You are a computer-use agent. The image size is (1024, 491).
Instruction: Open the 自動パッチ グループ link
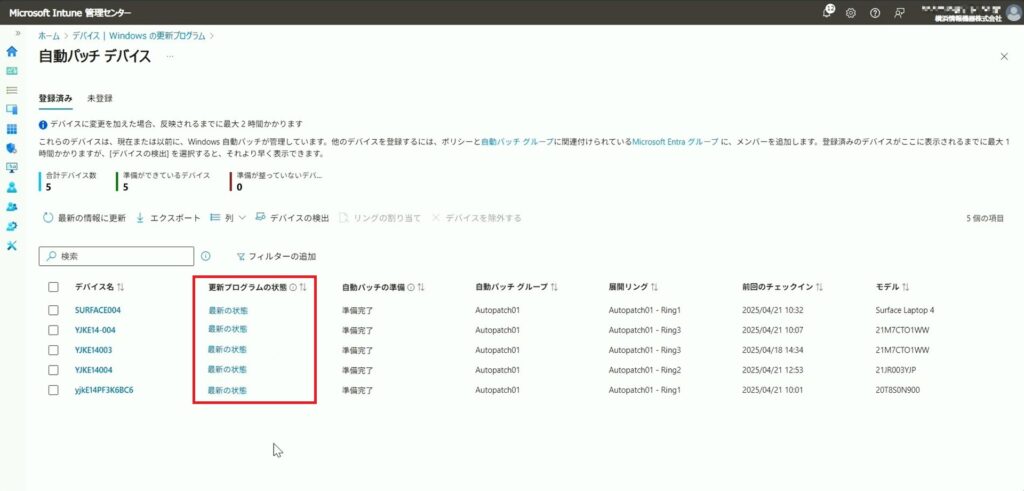click(x=517, y=141)
